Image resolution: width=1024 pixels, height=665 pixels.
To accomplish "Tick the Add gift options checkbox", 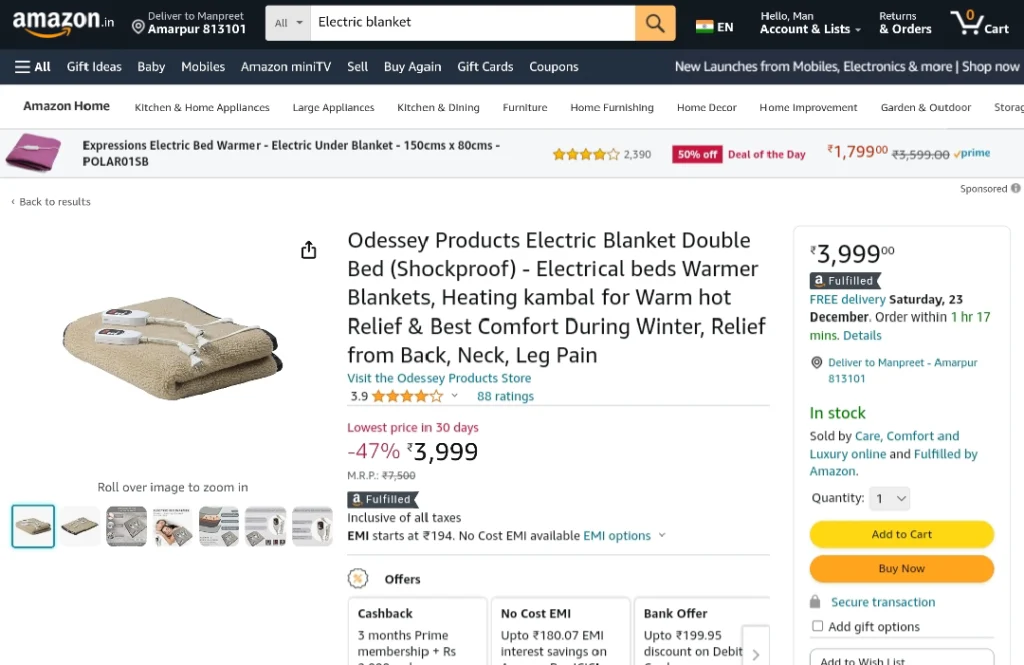I will point(817,626).
